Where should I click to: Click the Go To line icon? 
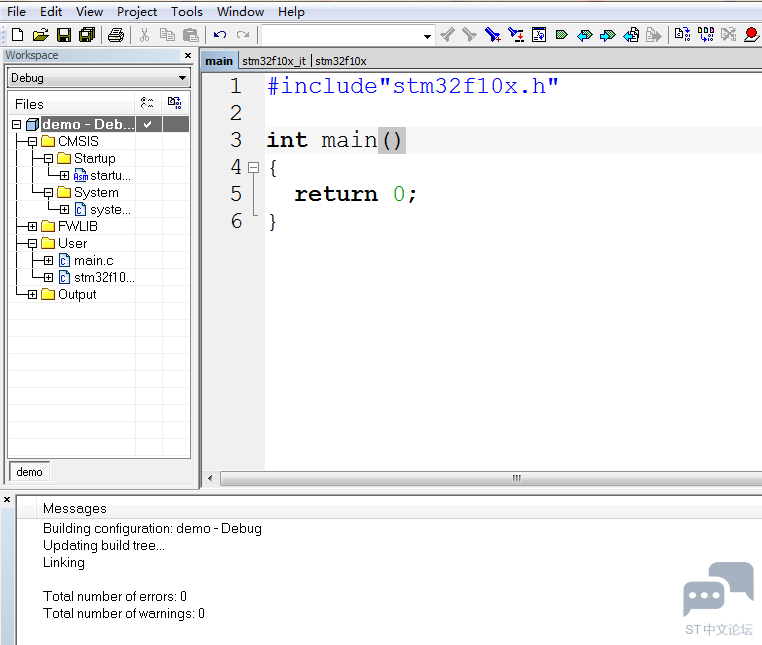[x=539, y=35]
